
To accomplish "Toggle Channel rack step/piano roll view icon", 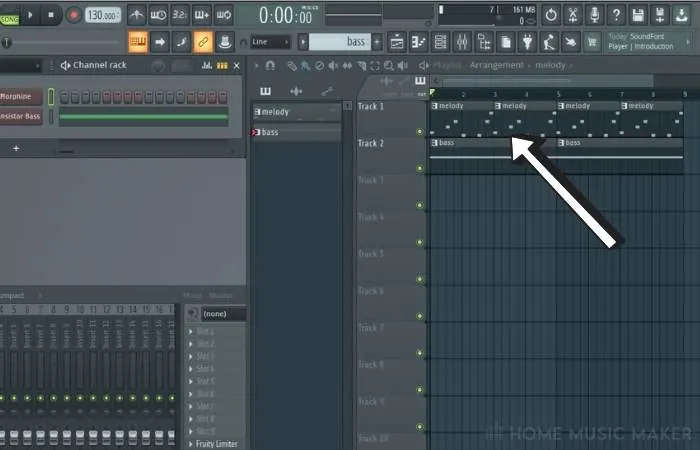I will pyautogui.click(x=222, y=66).
